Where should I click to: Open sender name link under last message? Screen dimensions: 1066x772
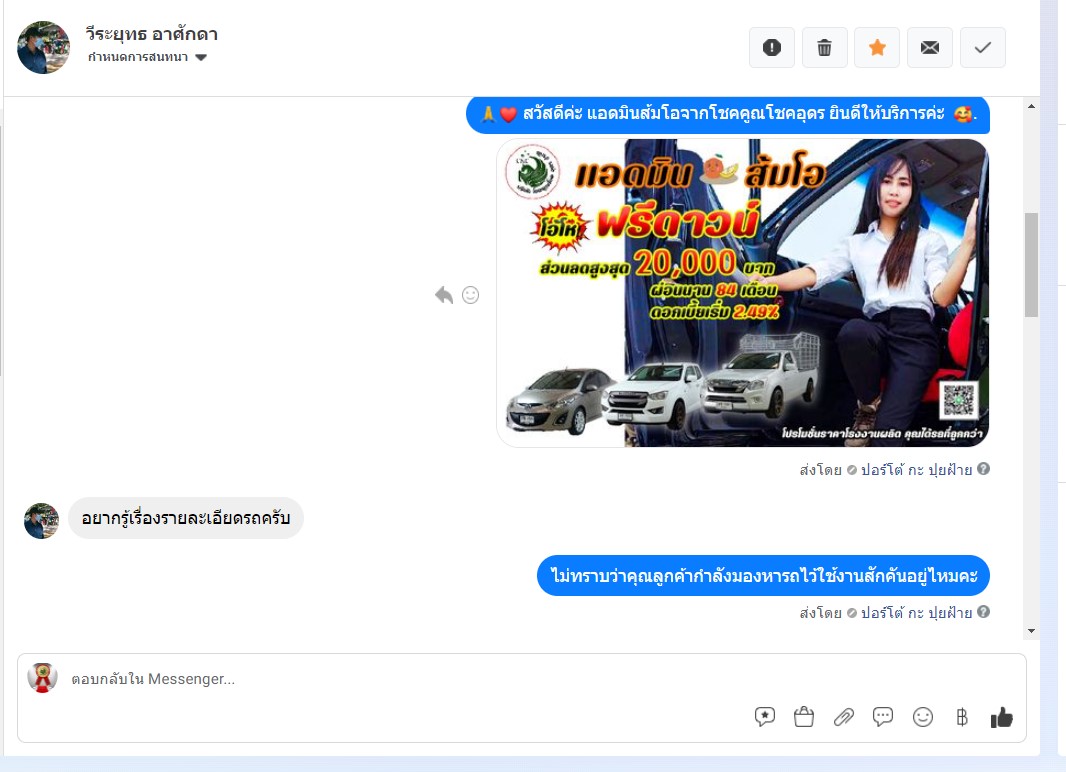coord(916,613)
